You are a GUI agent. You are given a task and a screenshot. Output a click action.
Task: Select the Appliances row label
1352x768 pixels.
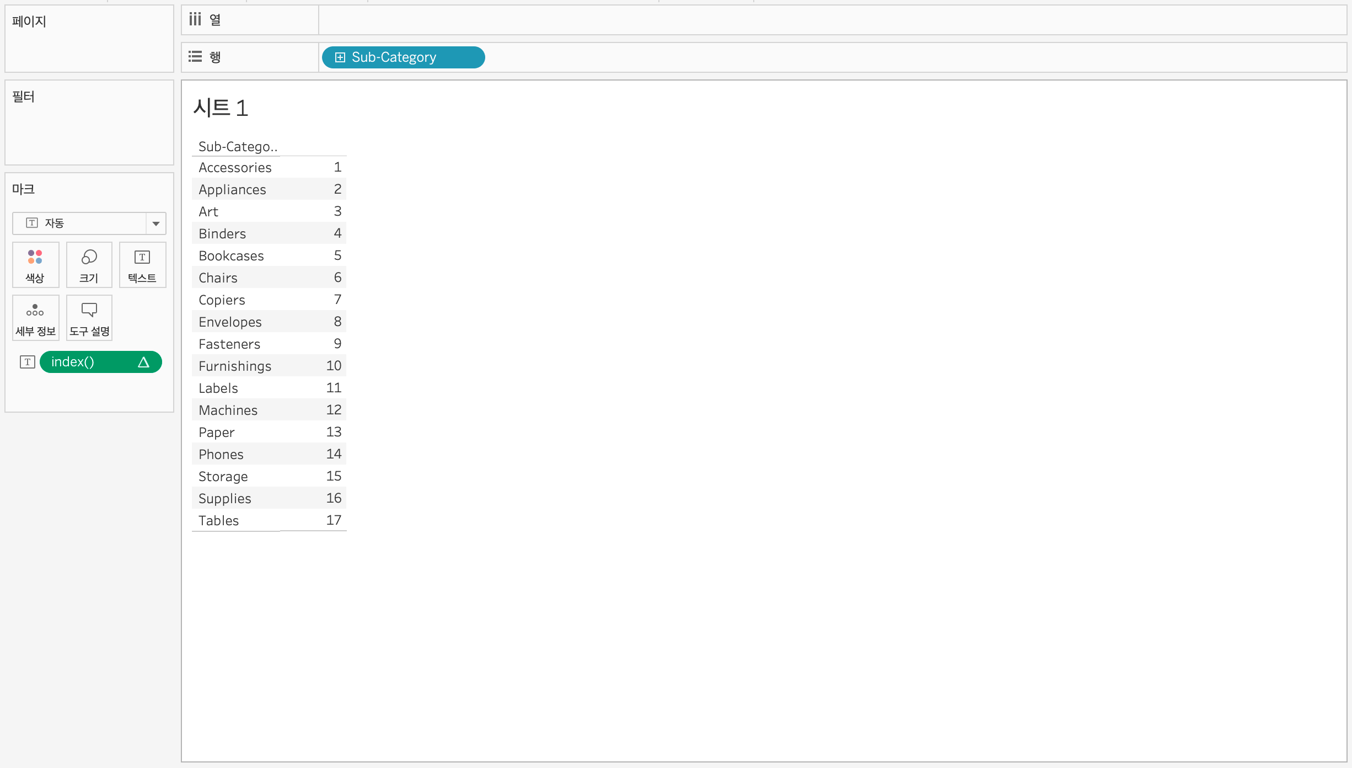(232, 190)
